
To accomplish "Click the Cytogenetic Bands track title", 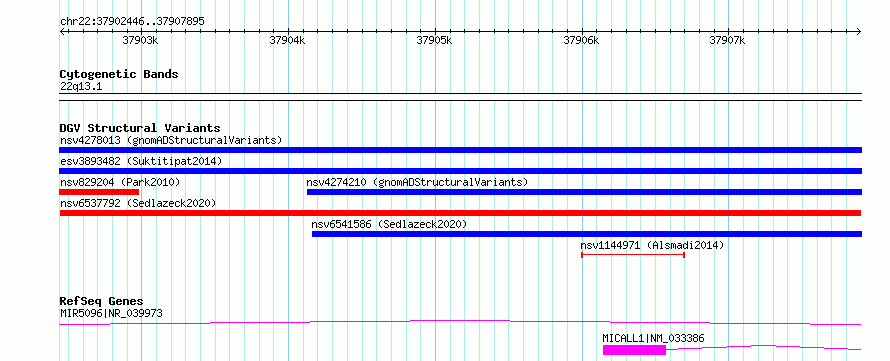I will [x=119, y=74].
